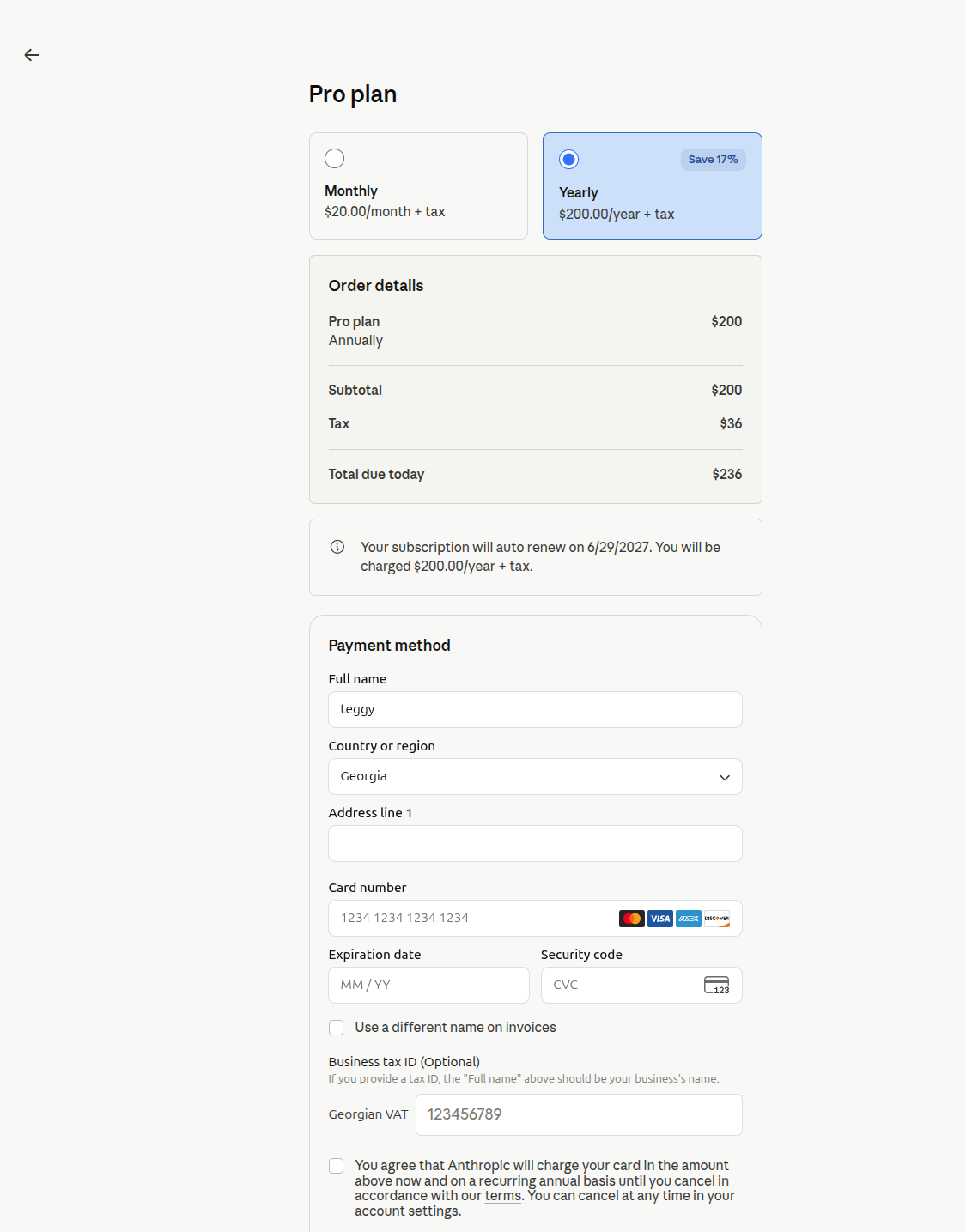Click the Total due today $236 amount
The height and width of the screenshot is (1232, 966).
click(726, 475)
